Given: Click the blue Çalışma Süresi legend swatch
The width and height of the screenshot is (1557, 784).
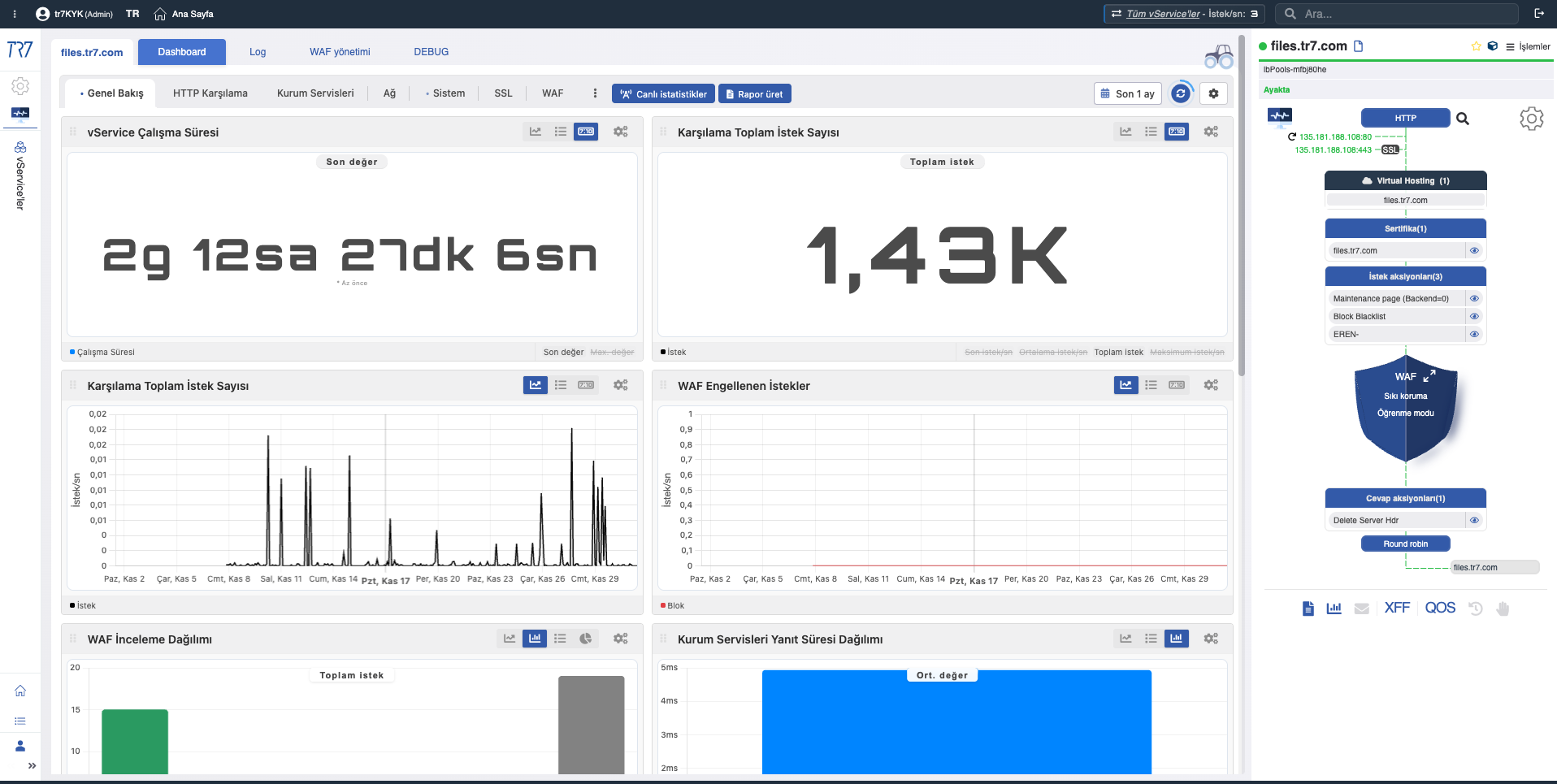Looking at the screenshot, I should [x=72, y=352].
